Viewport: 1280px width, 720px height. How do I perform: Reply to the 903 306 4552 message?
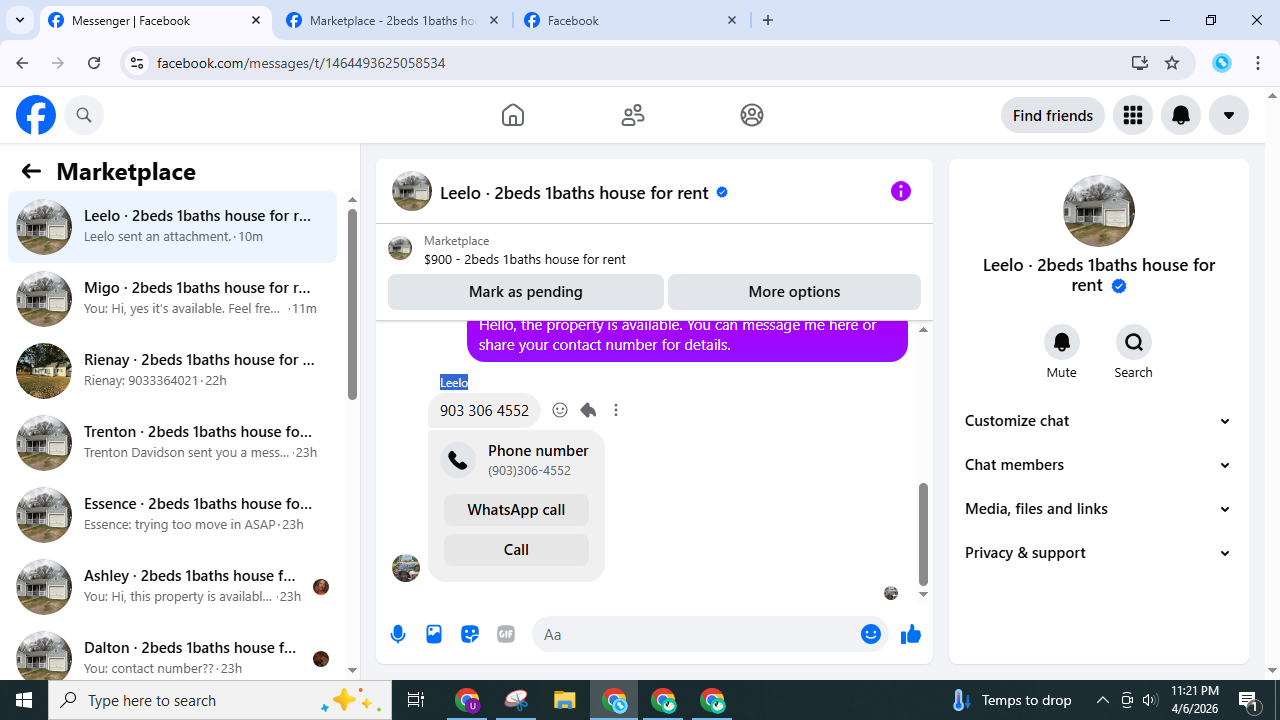click(x=588, y=410)
